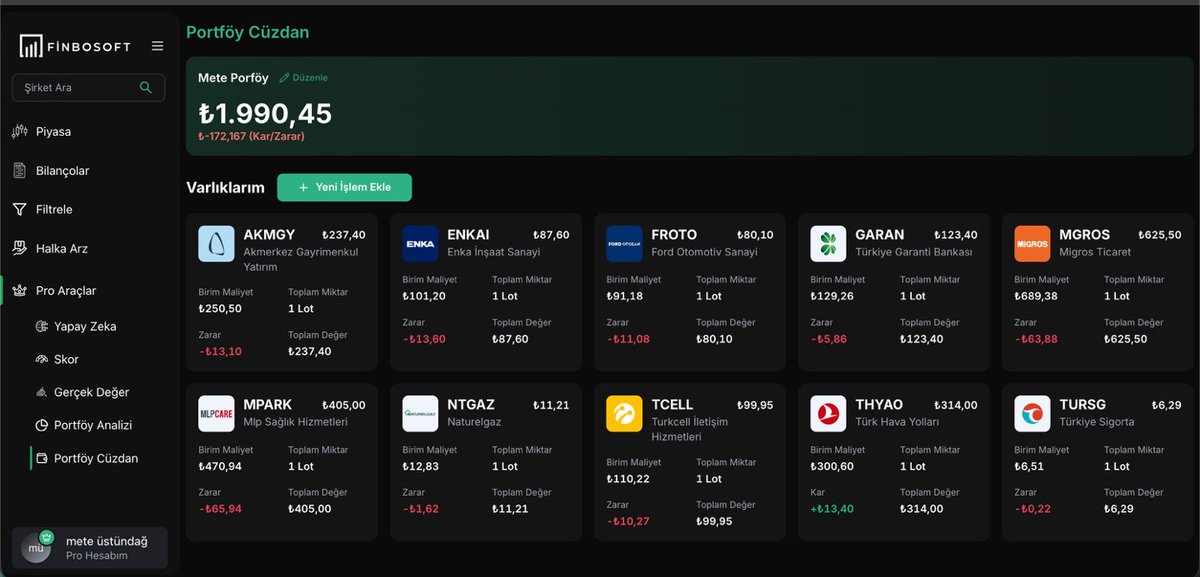Click the ENKAI Enka logo
The height and width of the screenshot is (577, 1200).
pyautogui.click(x=421, y=244)
